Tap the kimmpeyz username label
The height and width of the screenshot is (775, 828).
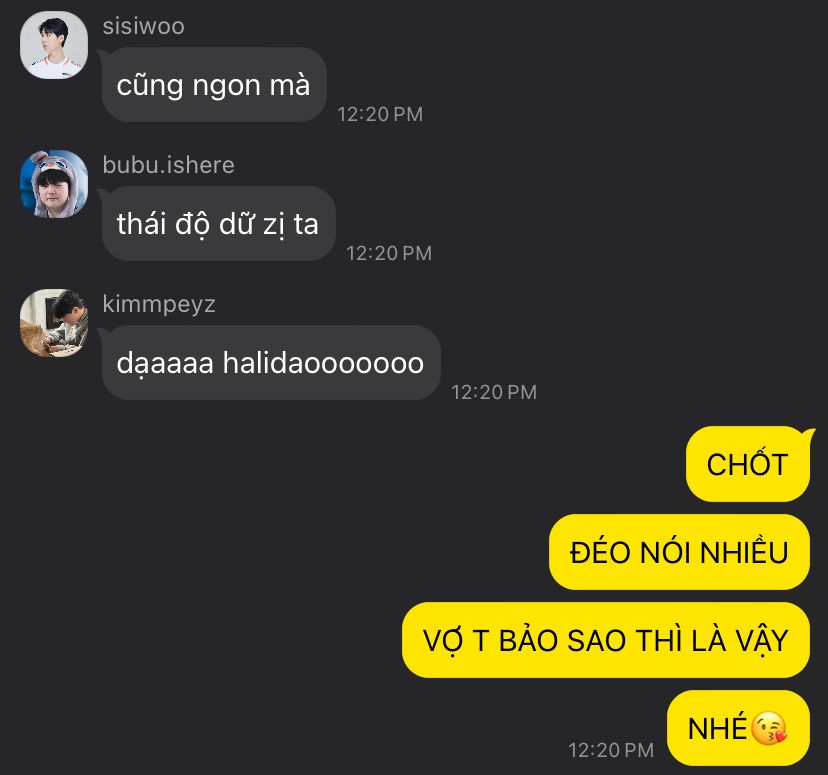159,305
